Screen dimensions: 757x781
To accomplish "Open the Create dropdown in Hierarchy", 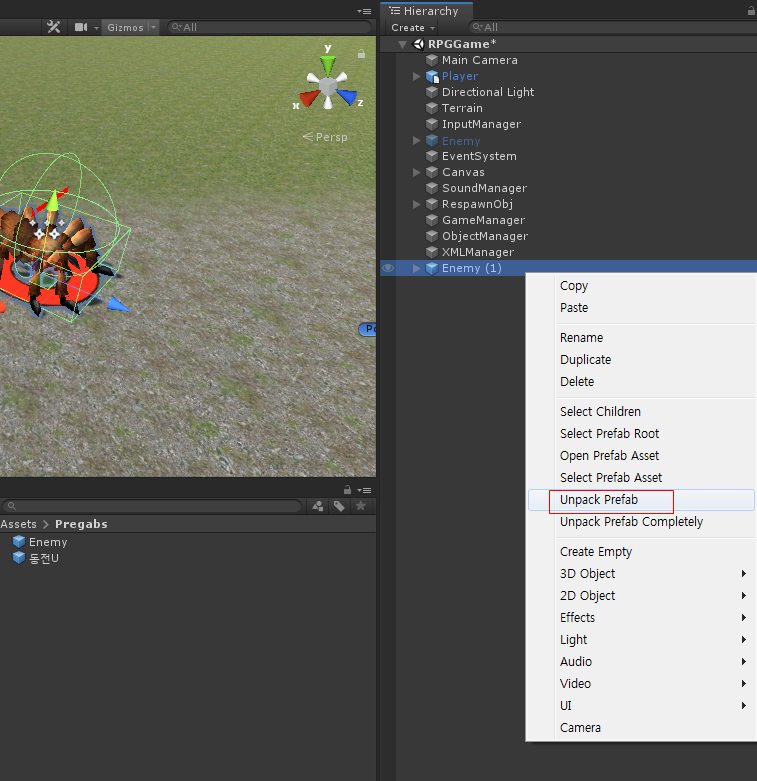I will coord(413,28).
